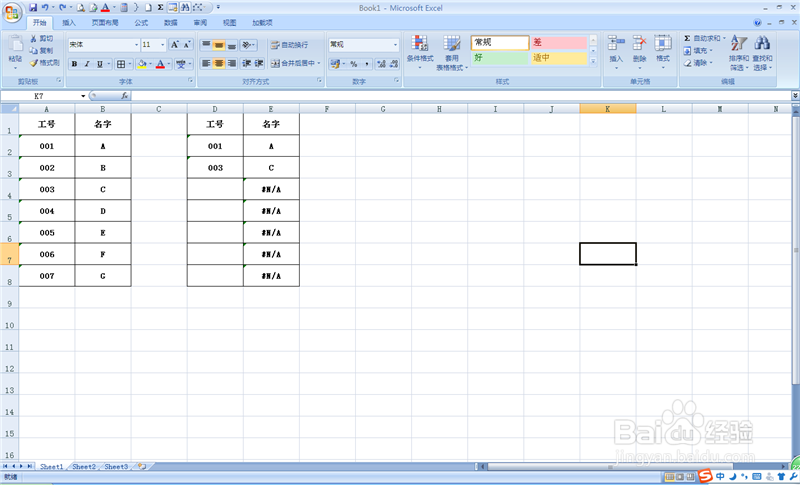Image resolution: width=800 pixels, height=485 pixels.
Task: Undo the last action
Action: 45,8
